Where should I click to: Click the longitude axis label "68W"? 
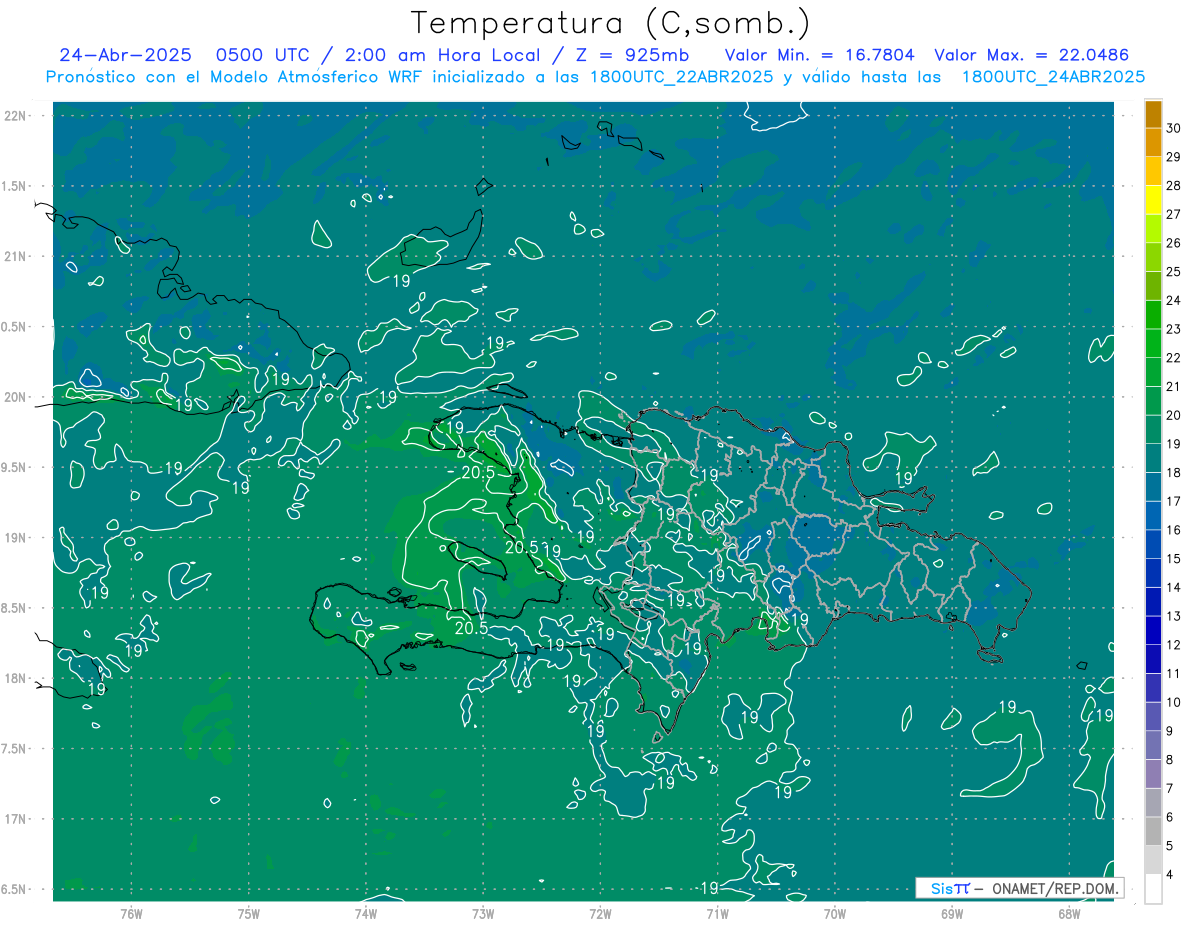tap(1069, 913)
